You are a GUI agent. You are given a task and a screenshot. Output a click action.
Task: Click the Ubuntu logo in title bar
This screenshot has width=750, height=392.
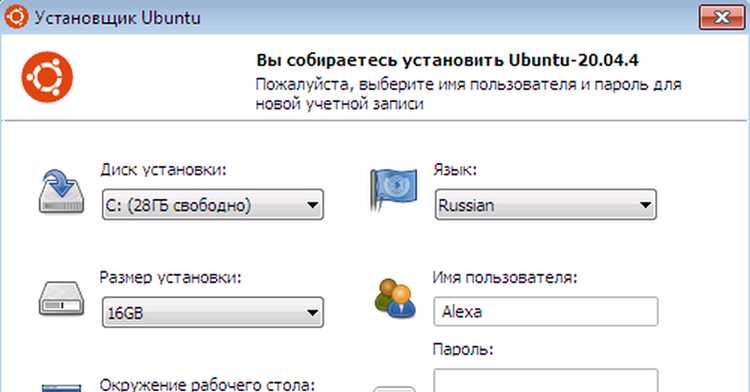(x=16, y=17)
